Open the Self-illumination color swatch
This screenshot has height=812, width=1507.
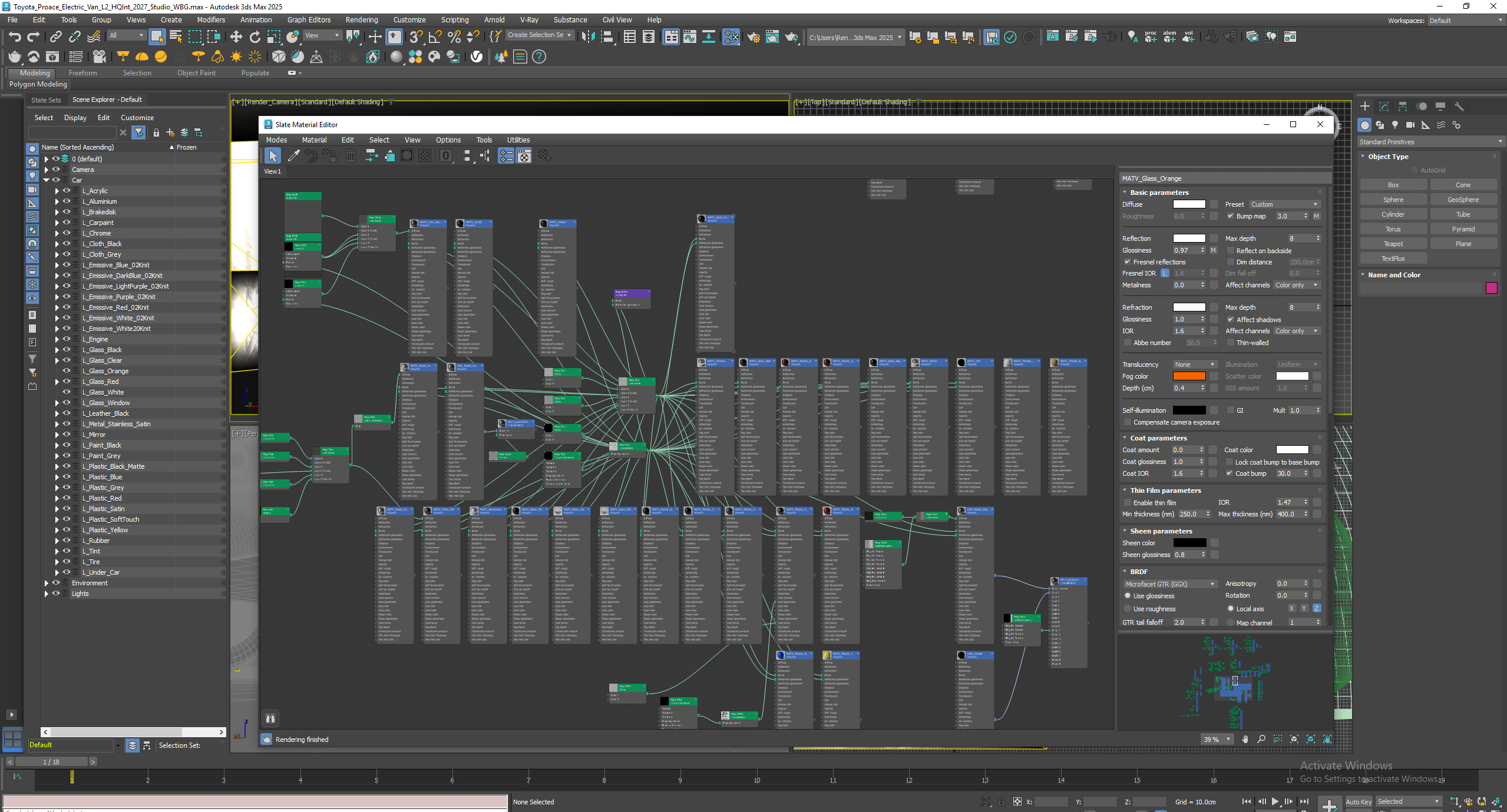click(x=1189, y=410)
